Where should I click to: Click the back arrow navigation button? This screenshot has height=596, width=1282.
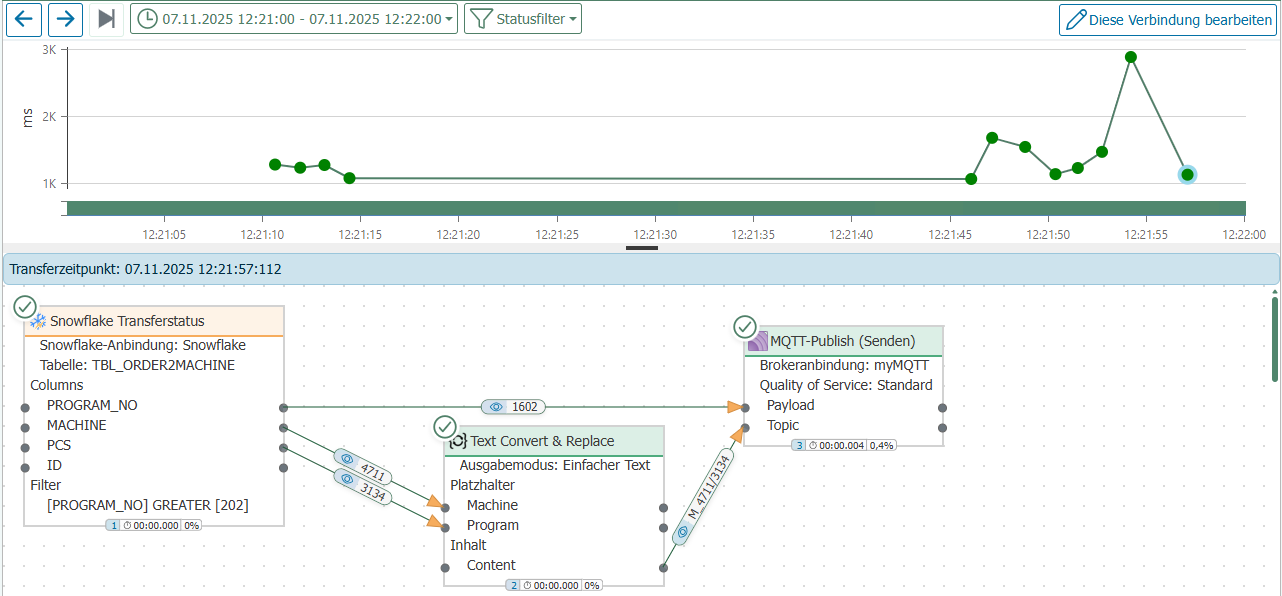pos(24,19)
